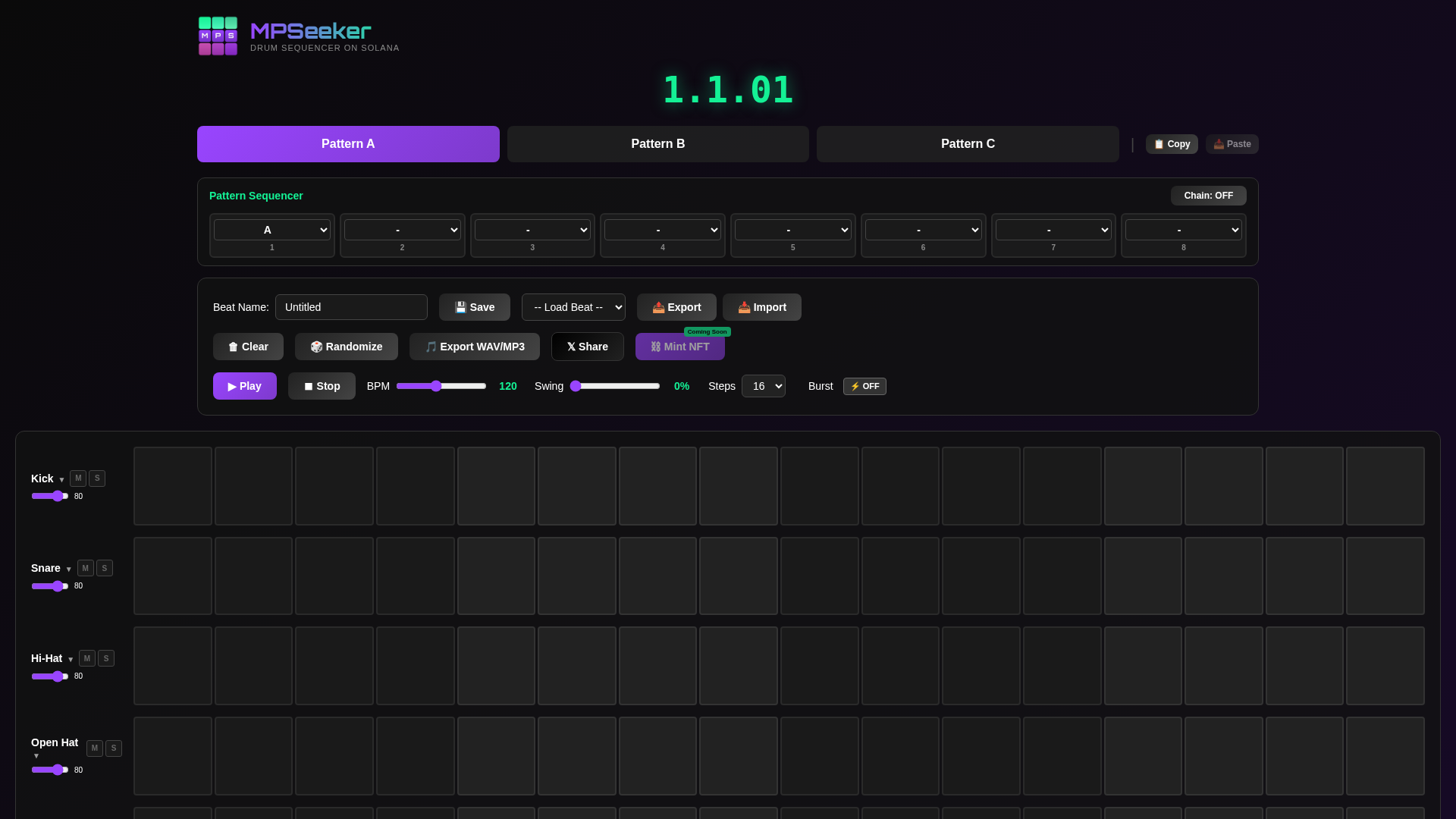Adjust the Open Hat volume slider
Viewport: 1456px width, 819px height.
(50, 770)
